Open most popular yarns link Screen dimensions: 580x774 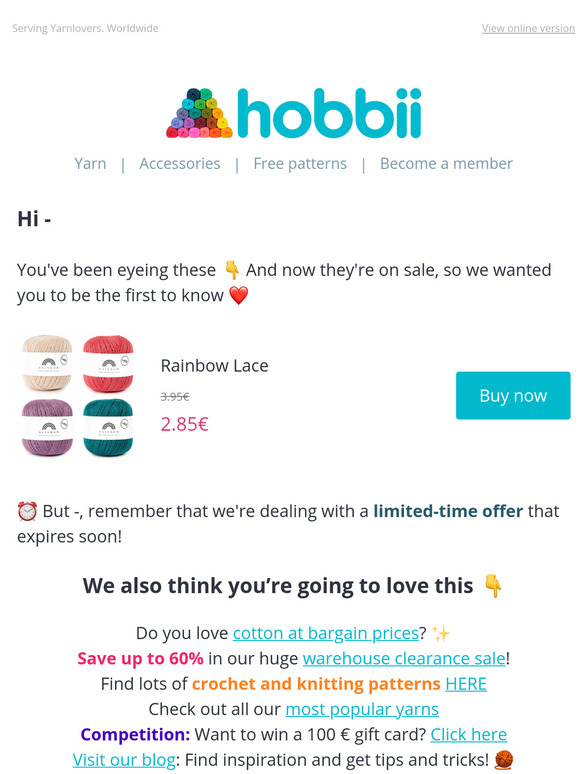362,709
